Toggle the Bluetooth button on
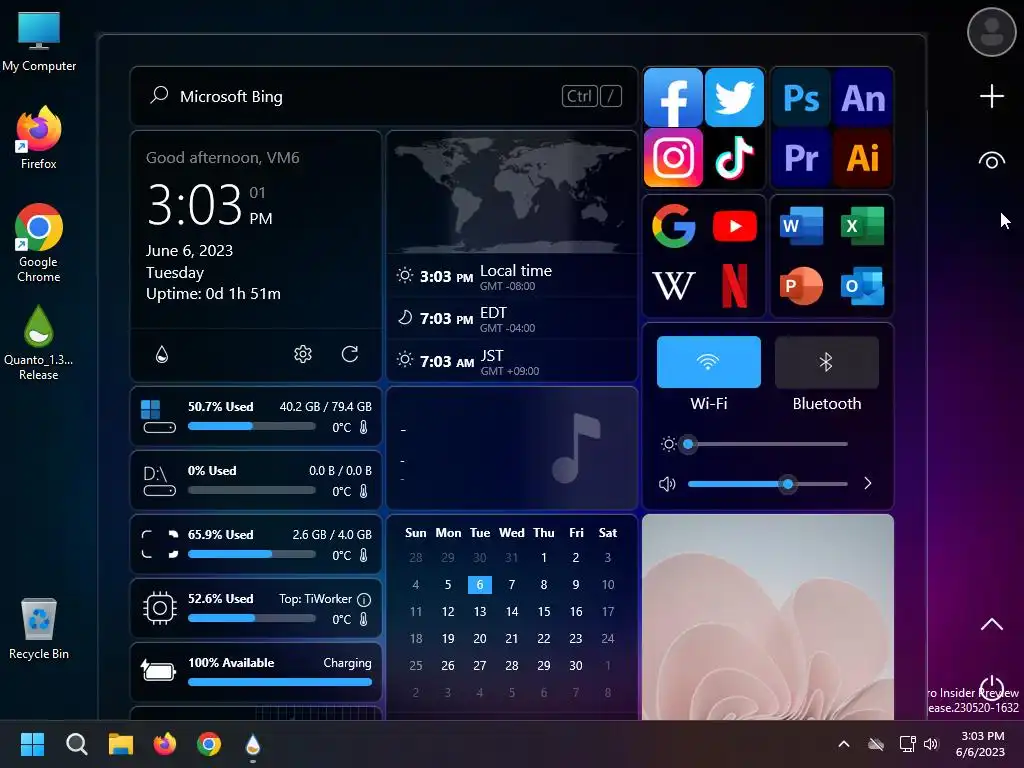This screenshot has height=768, width=1024. click(826, 362)
